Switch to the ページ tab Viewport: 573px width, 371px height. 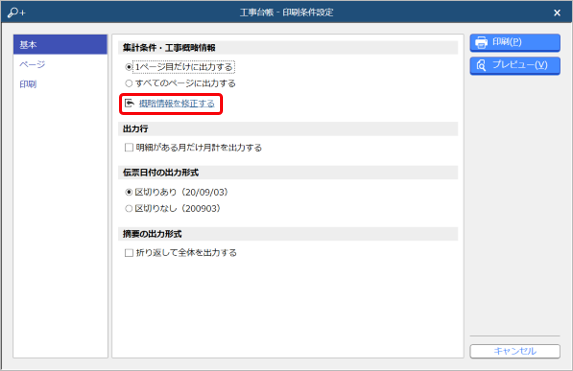(60, 65)
